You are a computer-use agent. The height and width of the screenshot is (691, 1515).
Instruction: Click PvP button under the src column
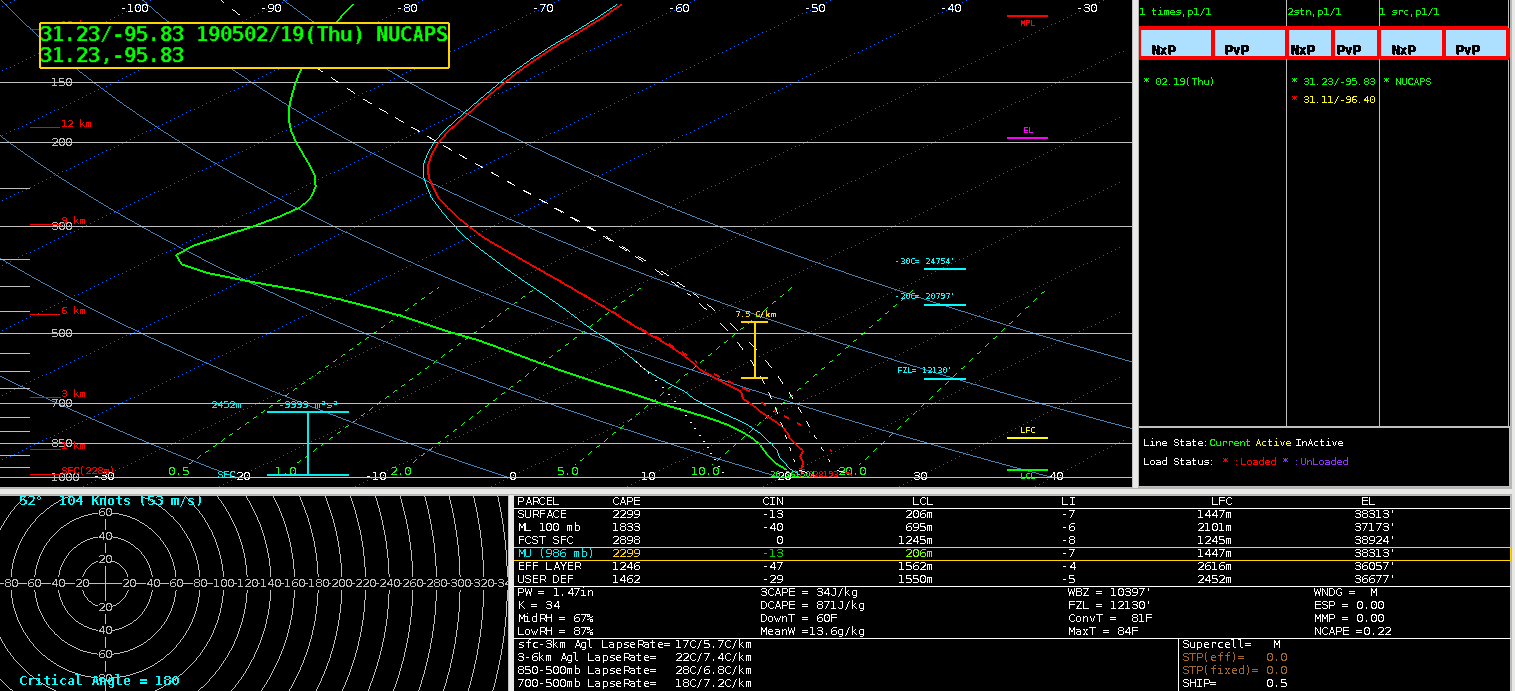click(1476, 44)
